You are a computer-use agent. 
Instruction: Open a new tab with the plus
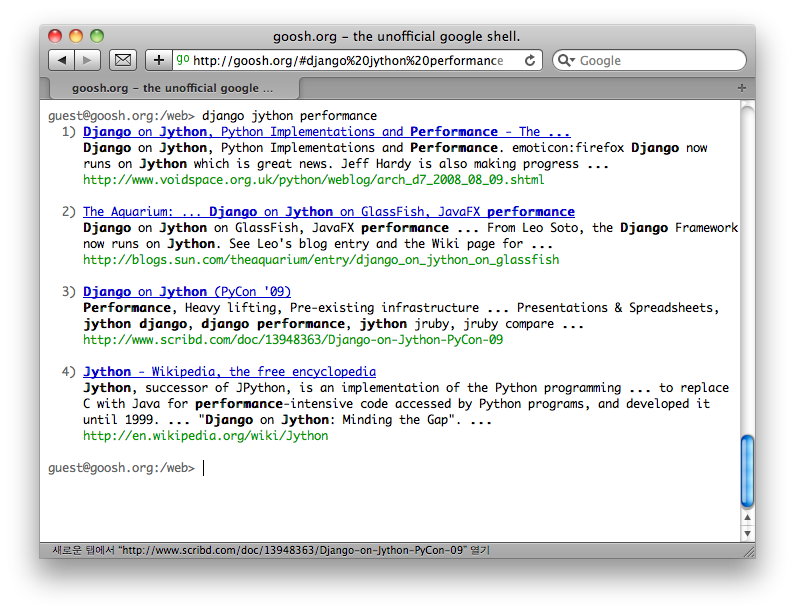pos(742,88)
